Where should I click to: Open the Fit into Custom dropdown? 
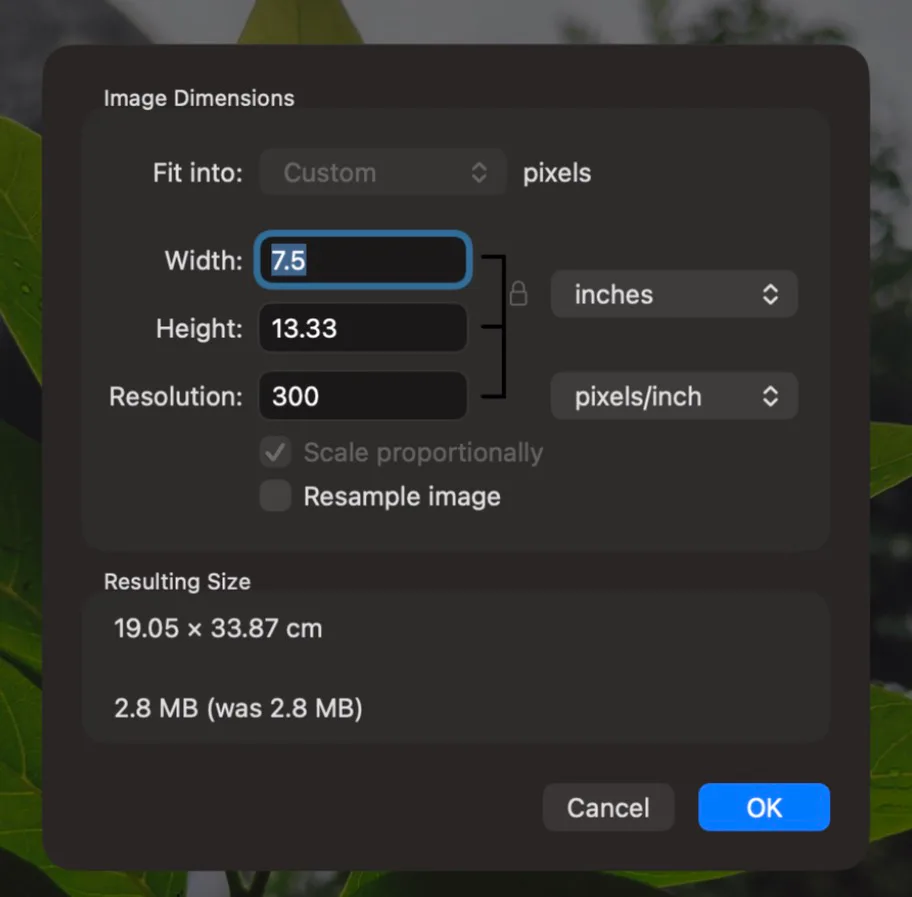pyautogui.click(x=383, y=172)
